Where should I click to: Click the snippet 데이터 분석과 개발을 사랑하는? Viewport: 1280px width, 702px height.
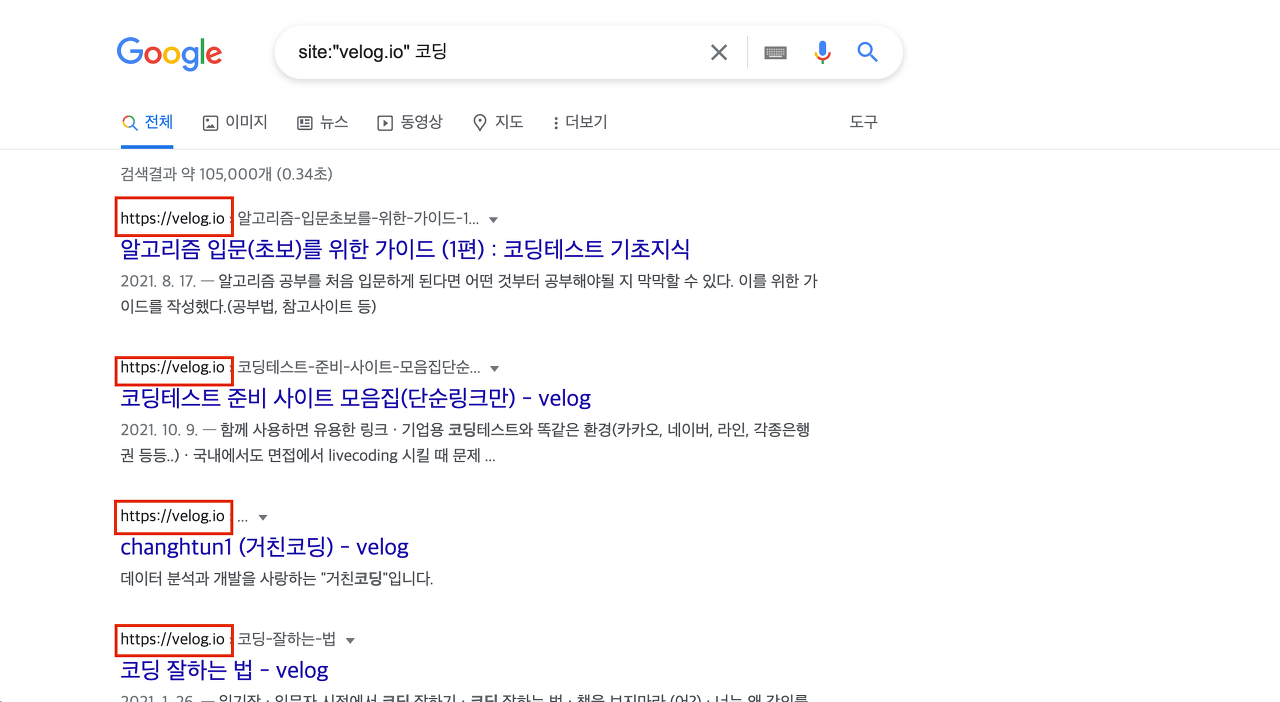(x=277, y=578)
